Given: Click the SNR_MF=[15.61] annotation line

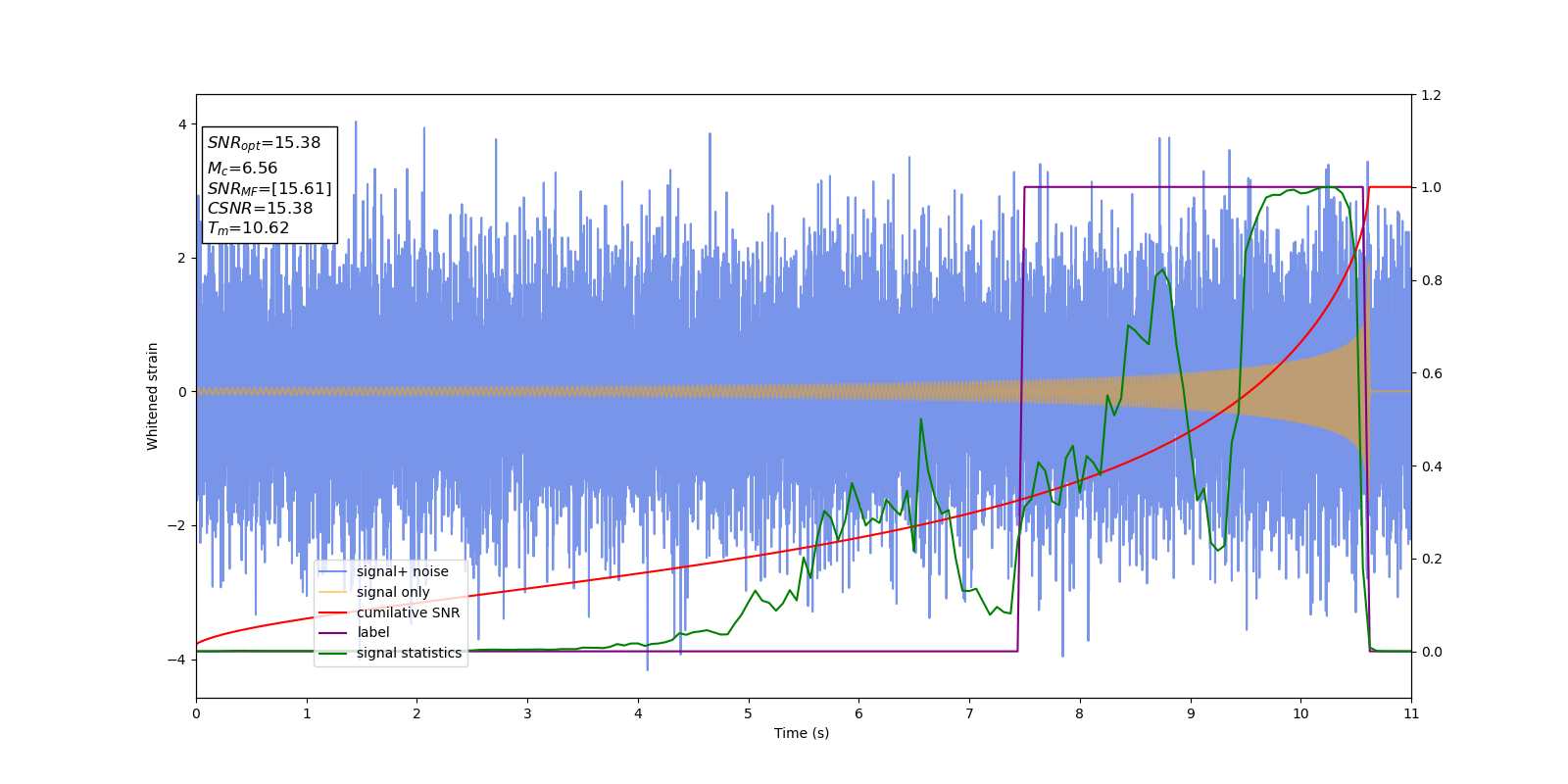Looking at the screenshot, I should [269, 189].
